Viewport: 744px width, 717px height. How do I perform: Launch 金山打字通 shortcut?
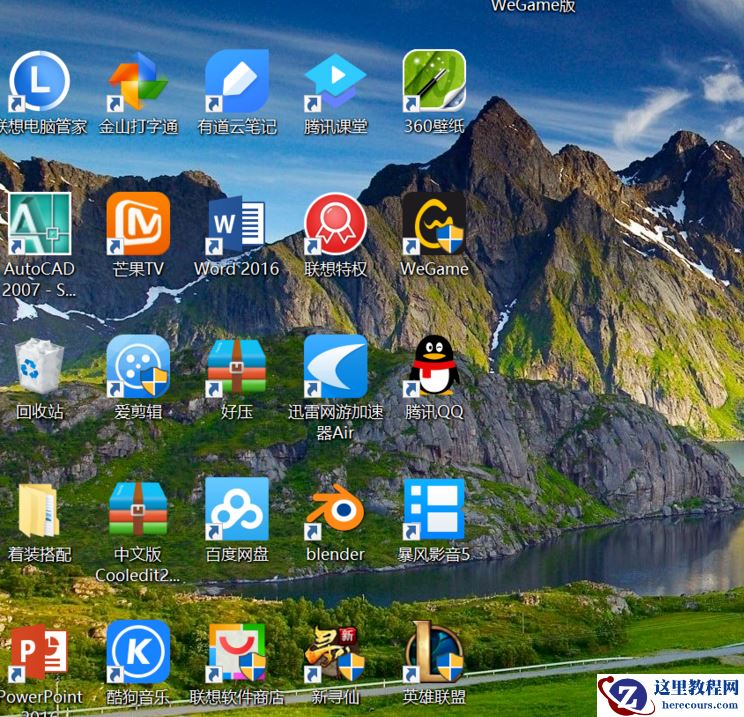[138, 82]
